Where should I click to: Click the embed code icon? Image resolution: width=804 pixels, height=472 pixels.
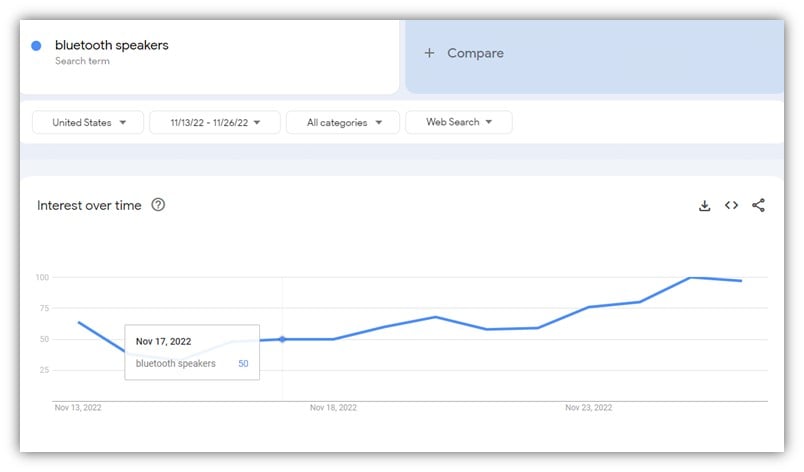(731, 205)
